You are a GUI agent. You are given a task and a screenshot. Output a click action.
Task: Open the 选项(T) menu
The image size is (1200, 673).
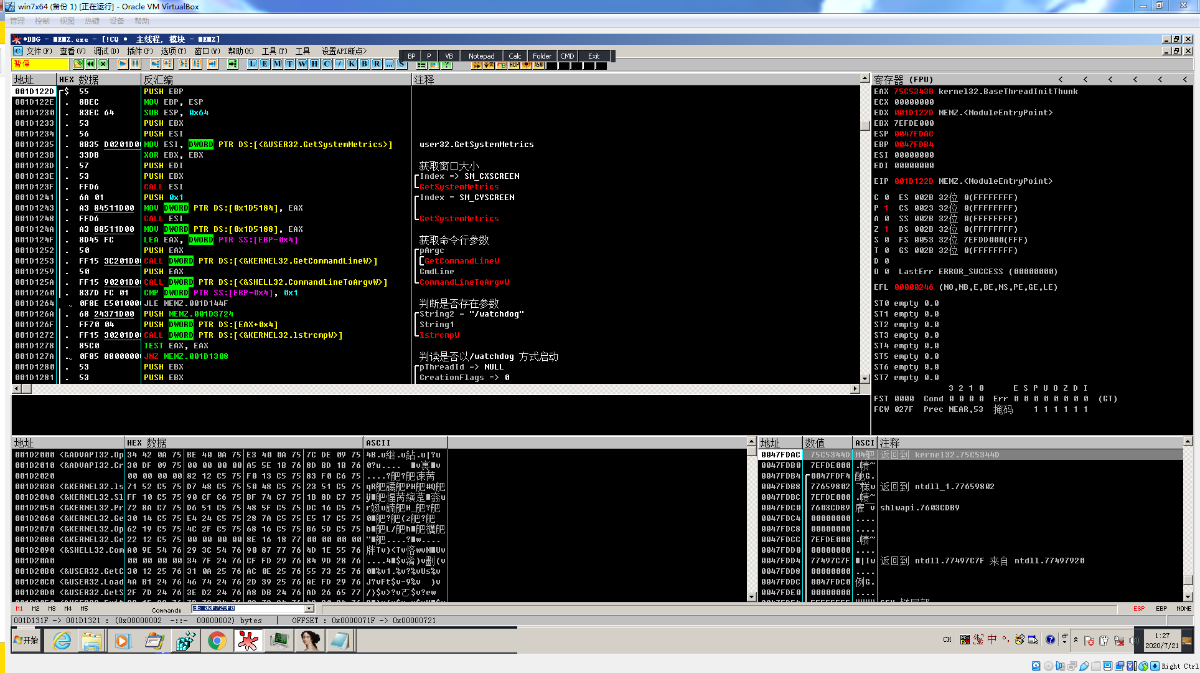(174, 51)
